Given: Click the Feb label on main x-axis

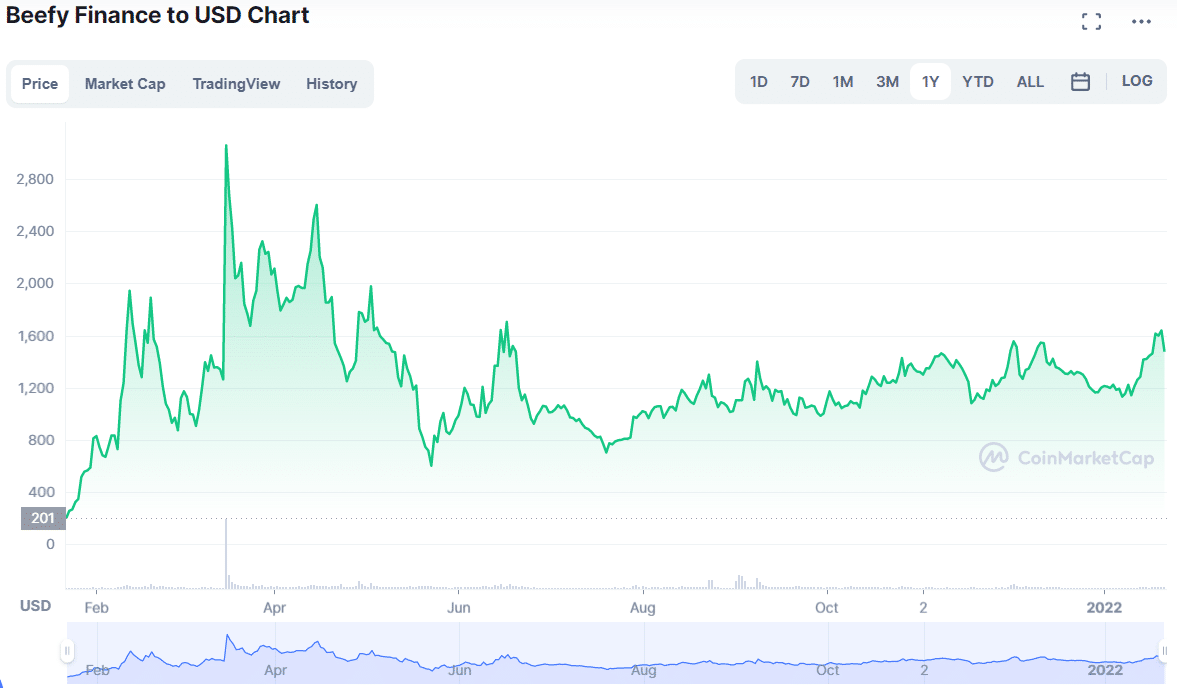Looking at the screenshot, I should pyautogui.click(x=96, y=608).
